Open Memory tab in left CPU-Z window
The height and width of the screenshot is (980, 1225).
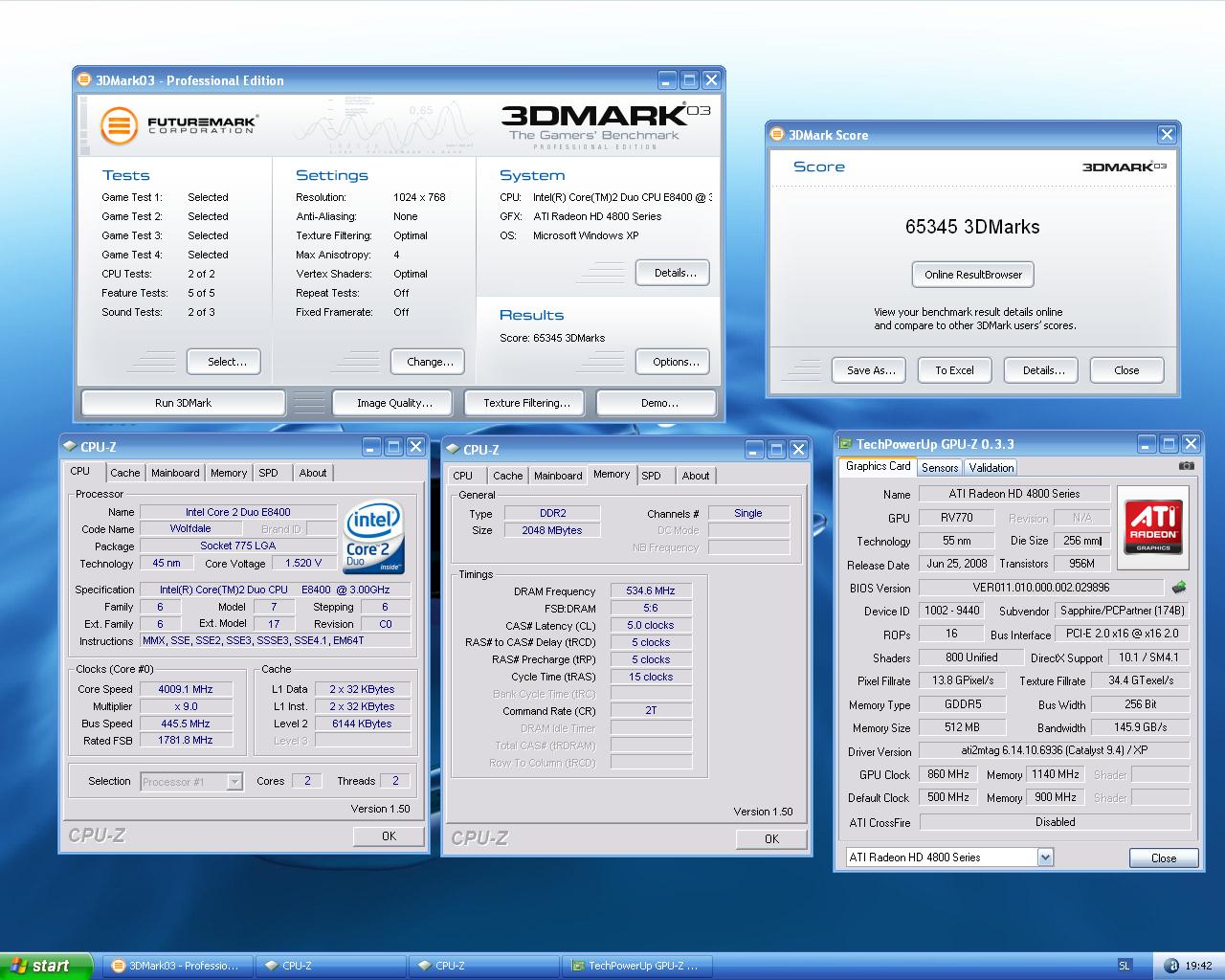point(229,473)
